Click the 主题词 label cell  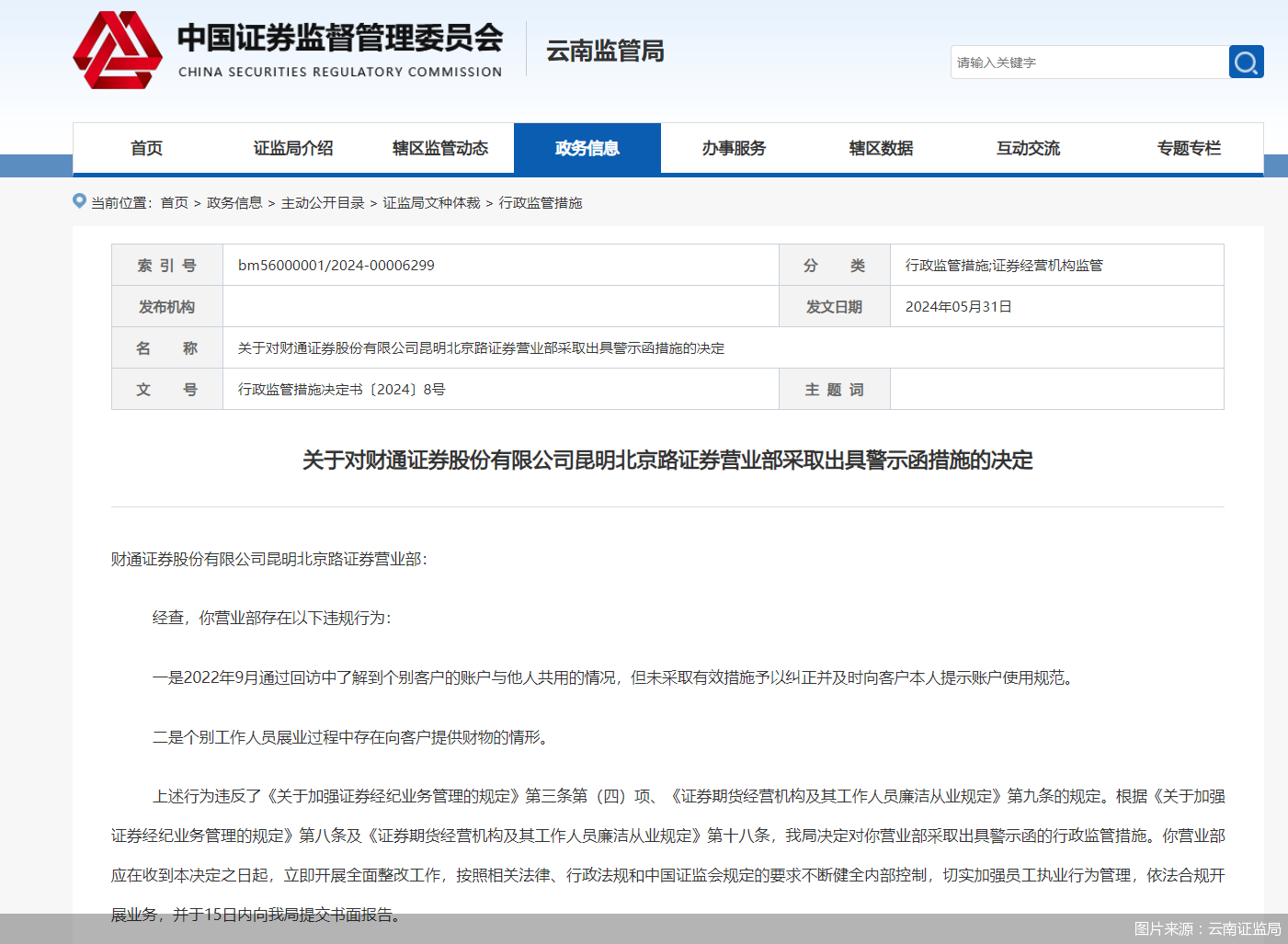pos(835,389)
